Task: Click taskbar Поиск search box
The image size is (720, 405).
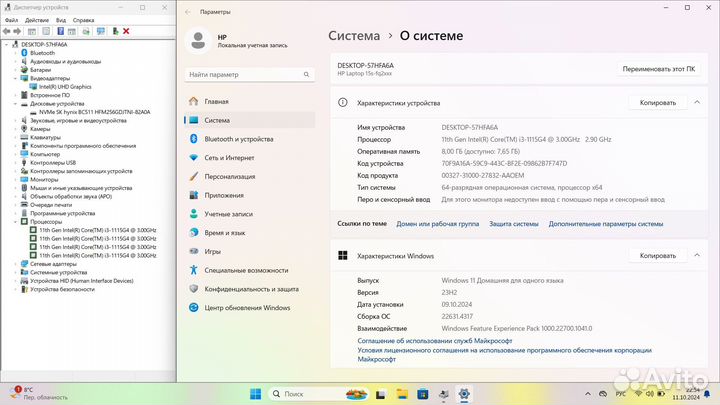Action: pos(319,394)
